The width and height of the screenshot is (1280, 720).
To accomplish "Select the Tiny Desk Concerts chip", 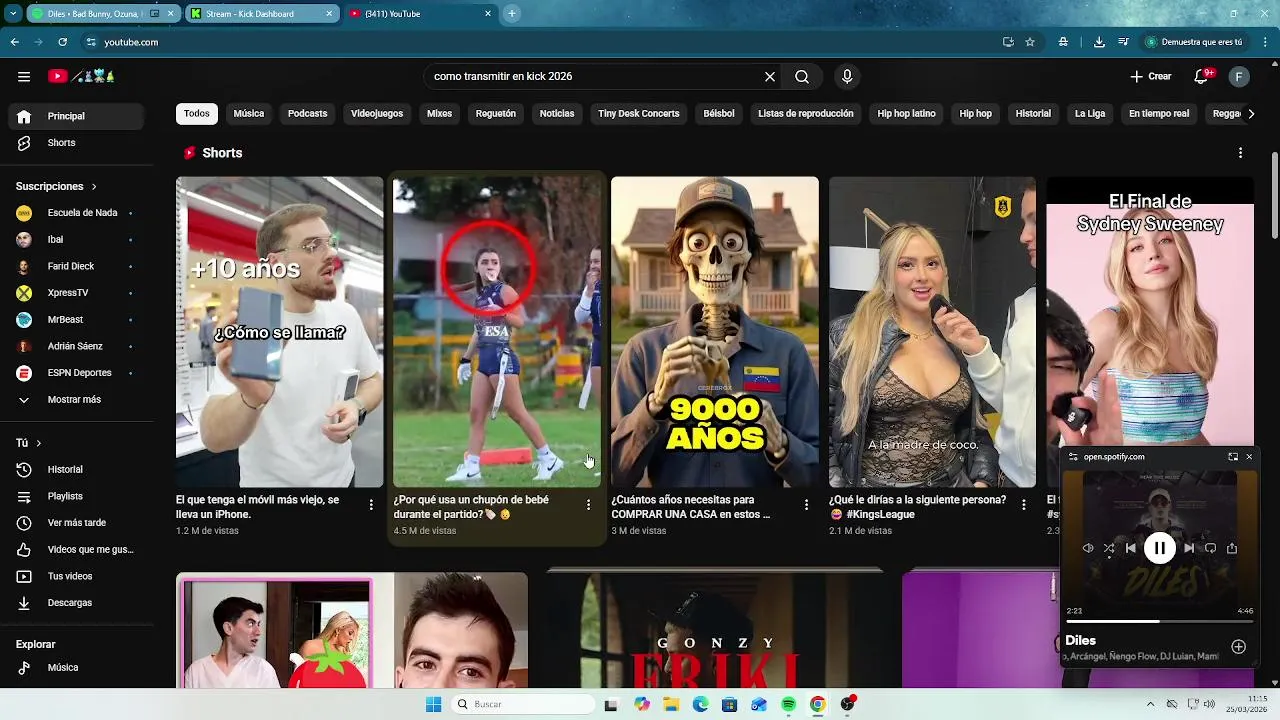I will [x=639, y=114].
